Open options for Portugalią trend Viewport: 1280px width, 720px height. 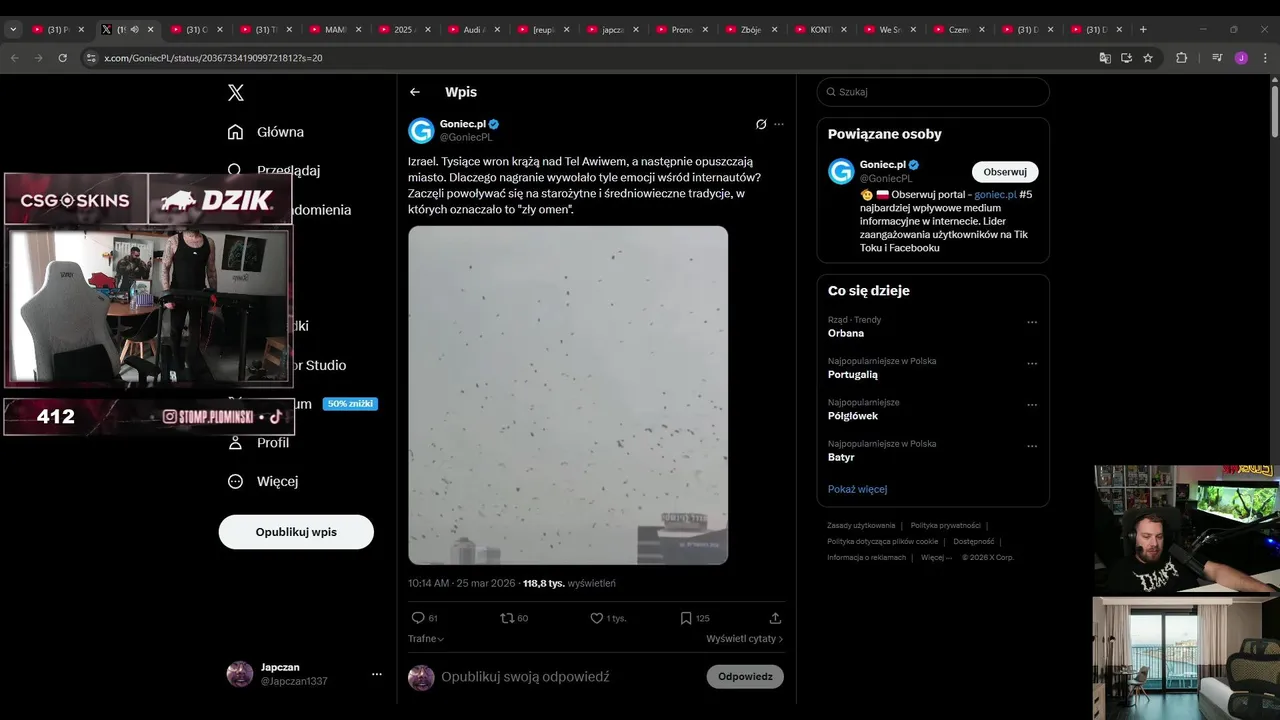pyautogui.click(x=1032, y=364)
